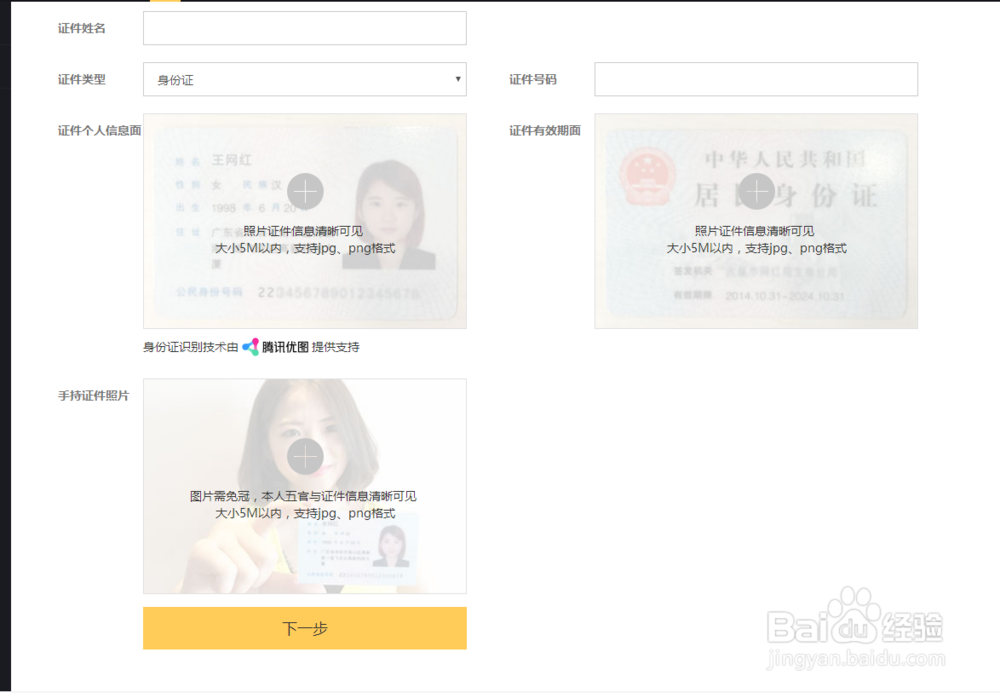Click the 下一步 button
The height and width of the screenshot is (693, 1000).
pyautogui.click(x=305, y=628)
